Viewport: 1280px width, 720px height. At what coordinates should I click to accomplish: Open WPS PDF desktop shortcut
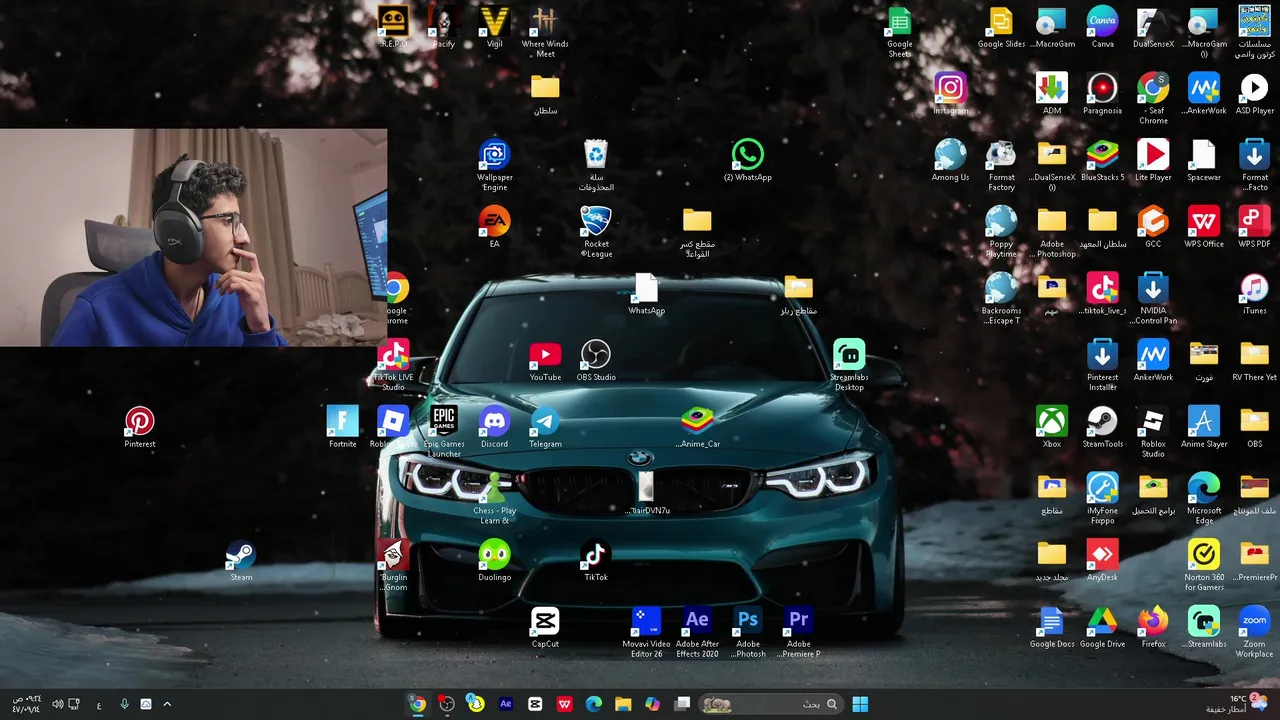point(1254,226)
